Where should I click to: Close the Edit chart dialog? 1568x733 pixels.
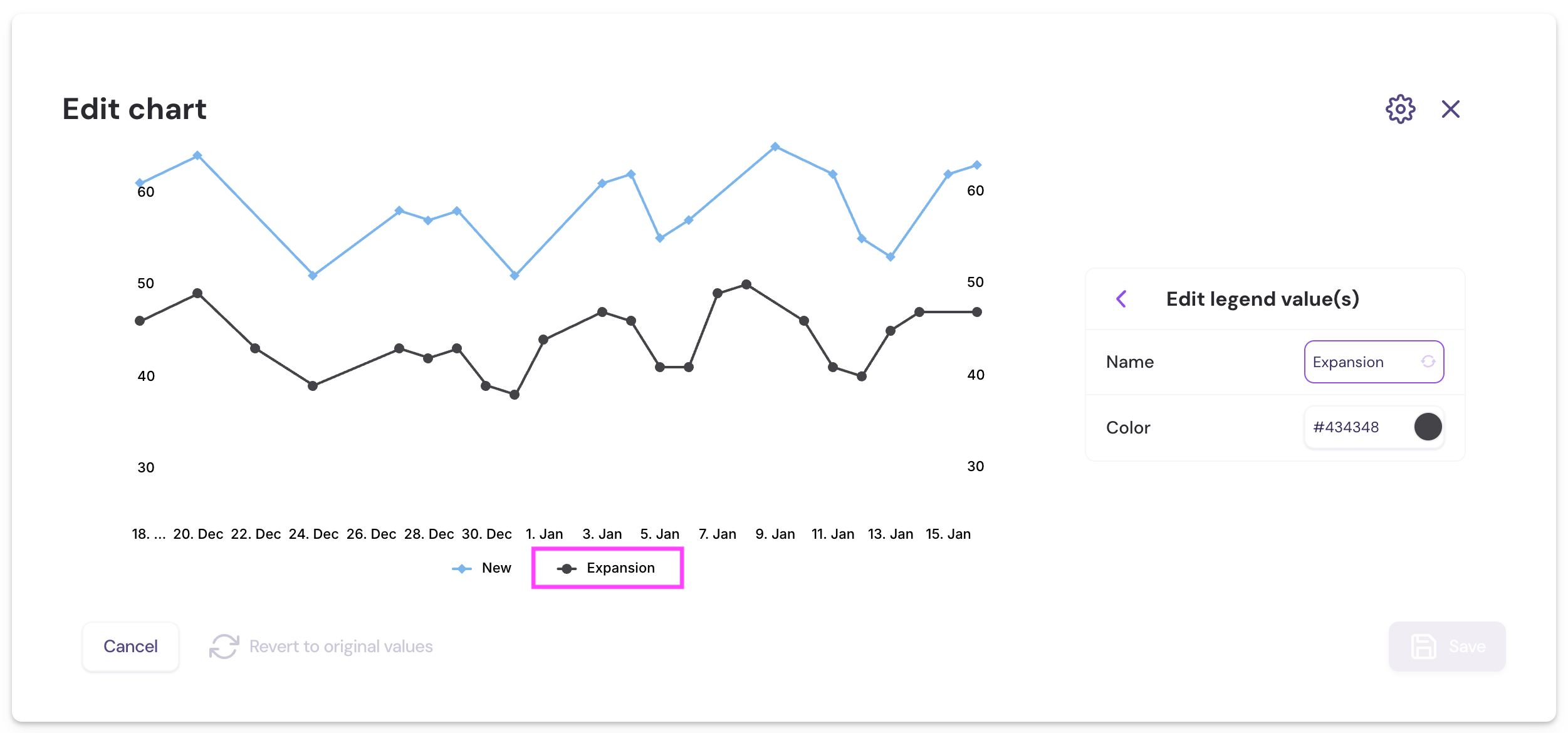[x=1450, y=110]
